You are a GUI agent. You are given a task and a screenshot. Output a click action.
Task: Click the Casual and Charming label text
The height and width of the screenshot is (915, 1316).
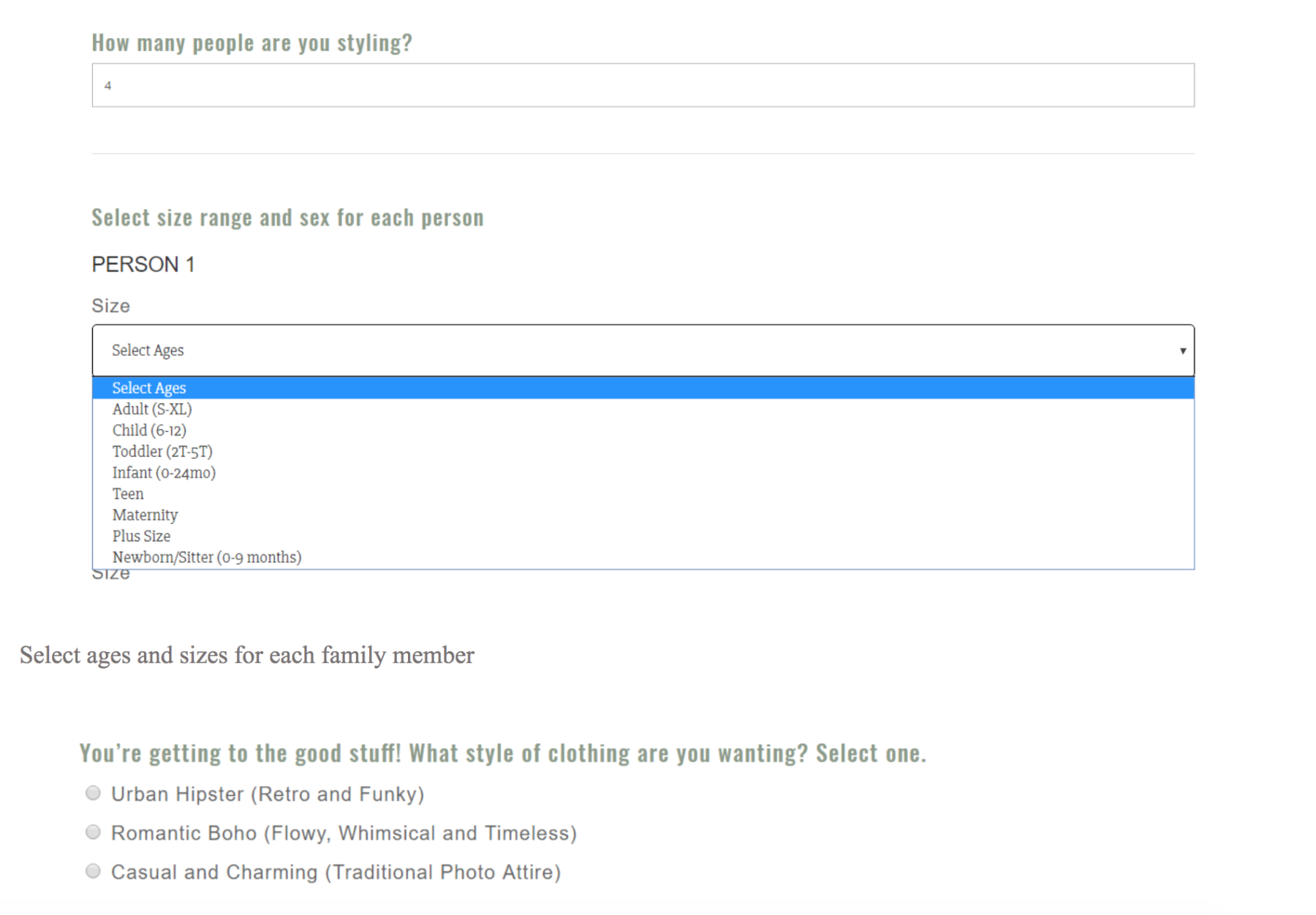coord(336,872)
